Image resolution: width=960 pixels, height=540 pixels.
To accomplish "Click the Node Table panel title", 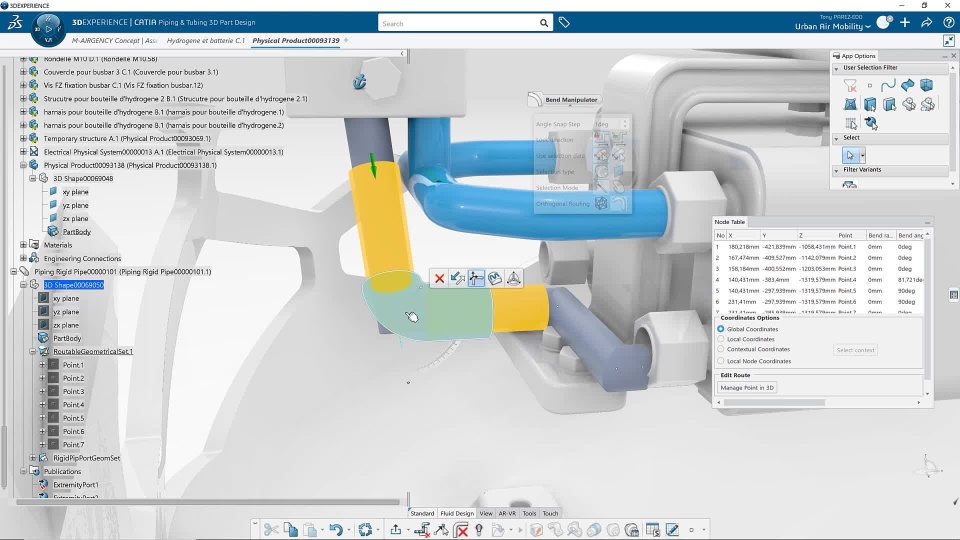I will coord(730,222).
